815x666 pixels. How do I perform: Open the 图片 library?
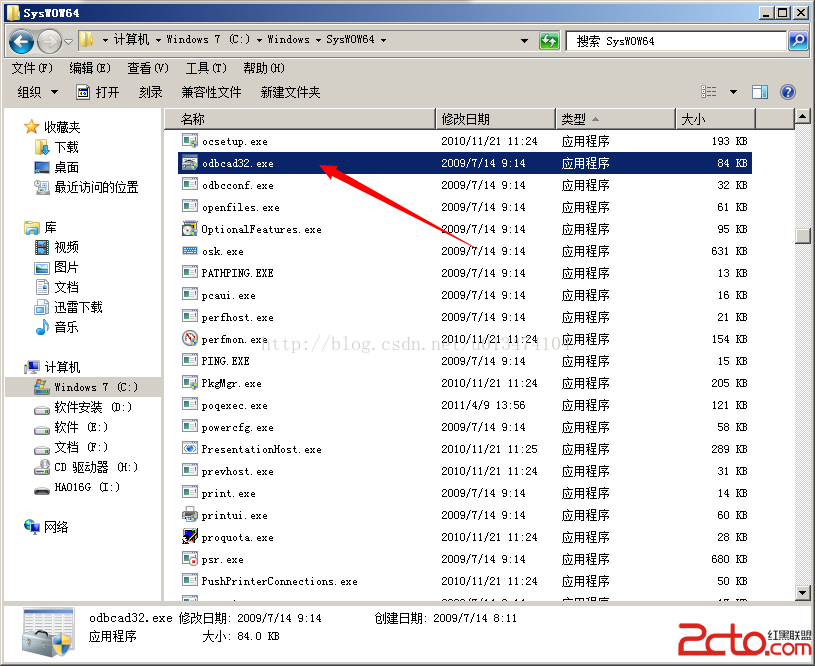point(57,267)
